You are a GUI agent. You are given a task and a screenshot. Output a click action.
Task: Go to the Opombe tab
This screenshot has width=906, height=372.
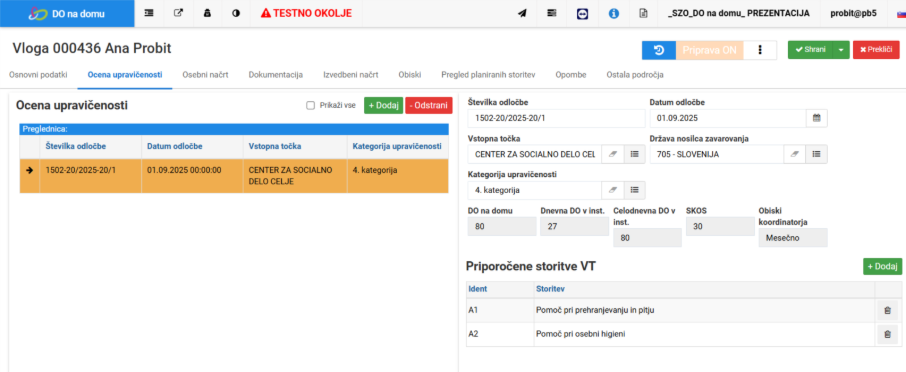point(571,75)
